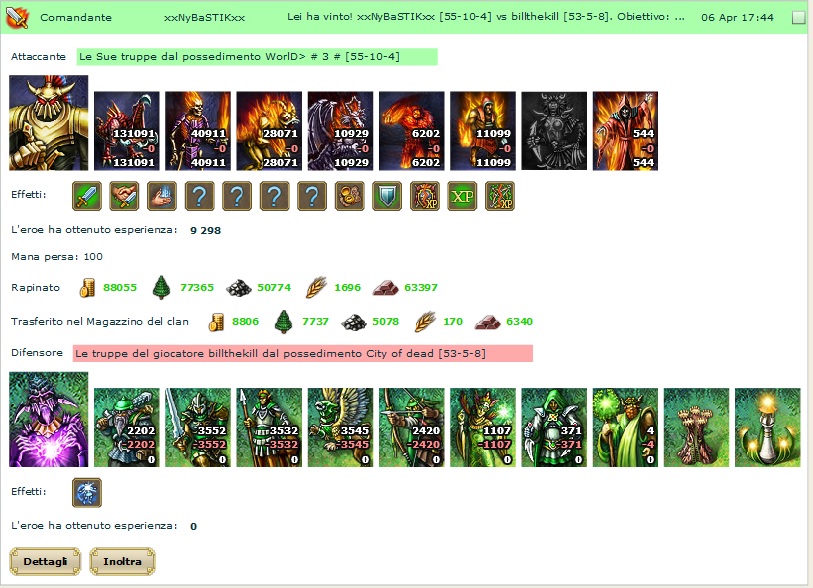Click the Inoltra forward button
This screenshot has width=813, height=588.
click(122, 561)
